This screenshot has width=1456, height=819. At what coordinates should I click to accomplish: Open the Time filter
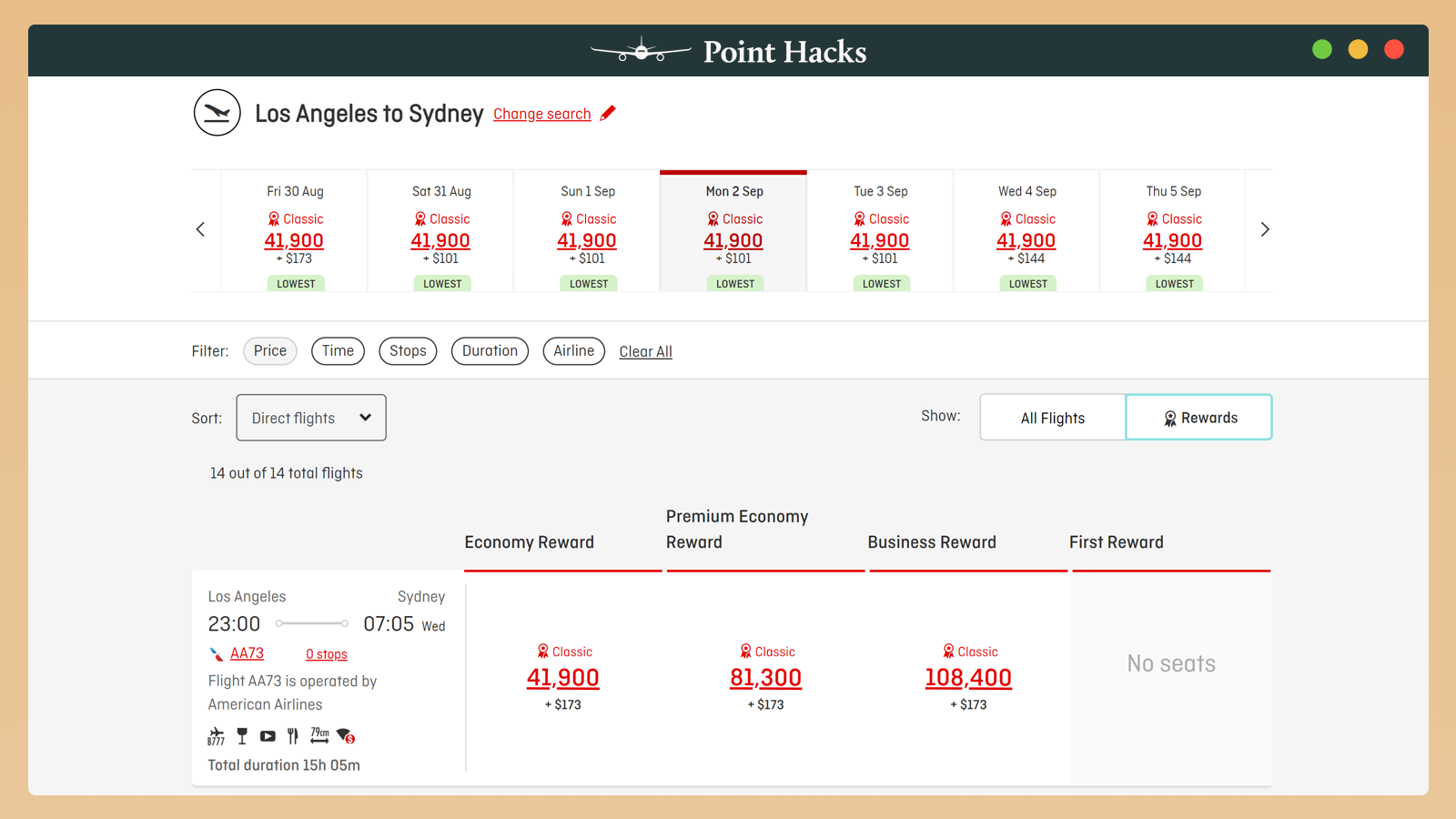338,351
